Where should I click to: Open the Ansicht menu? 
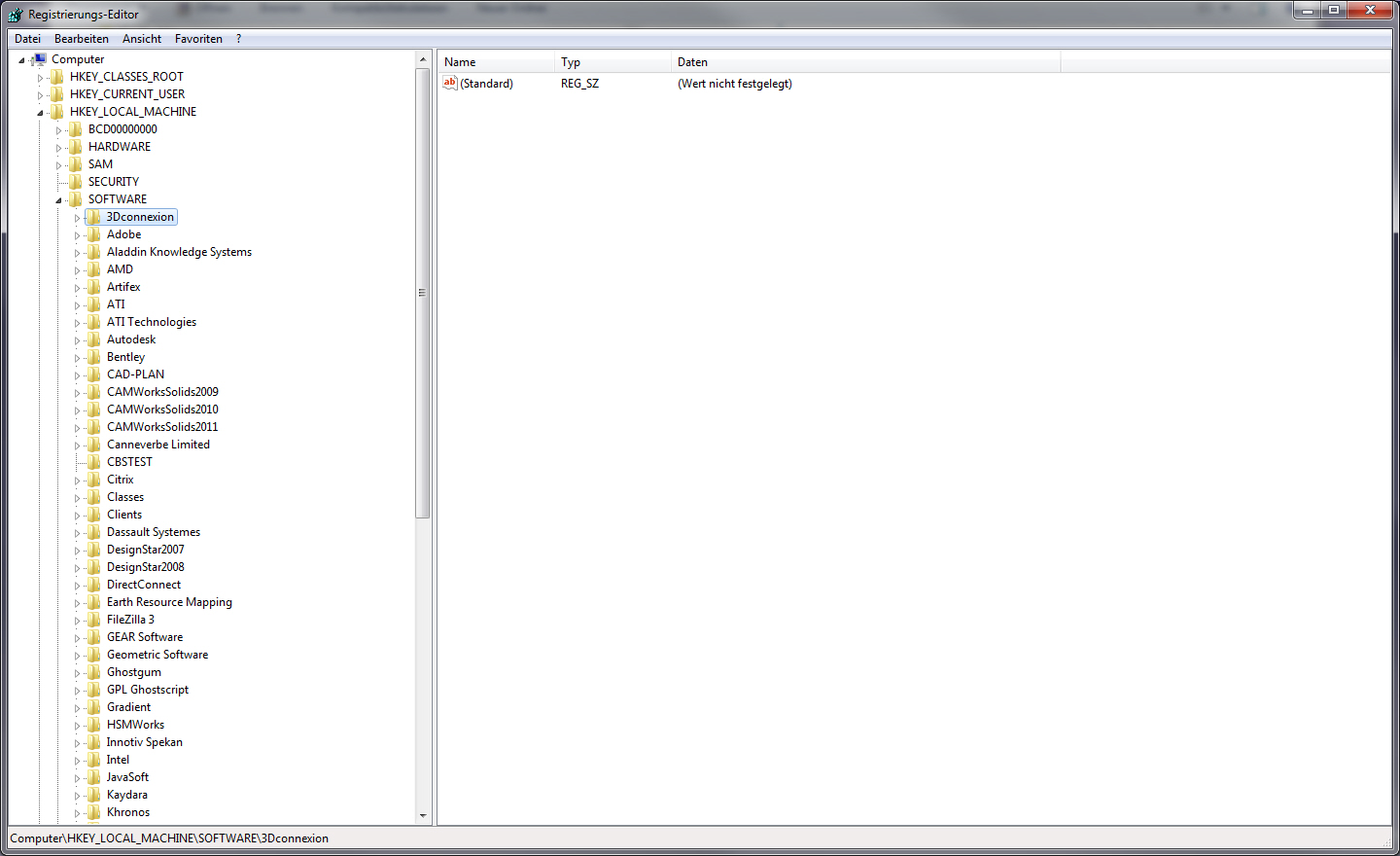click(142, 39)
